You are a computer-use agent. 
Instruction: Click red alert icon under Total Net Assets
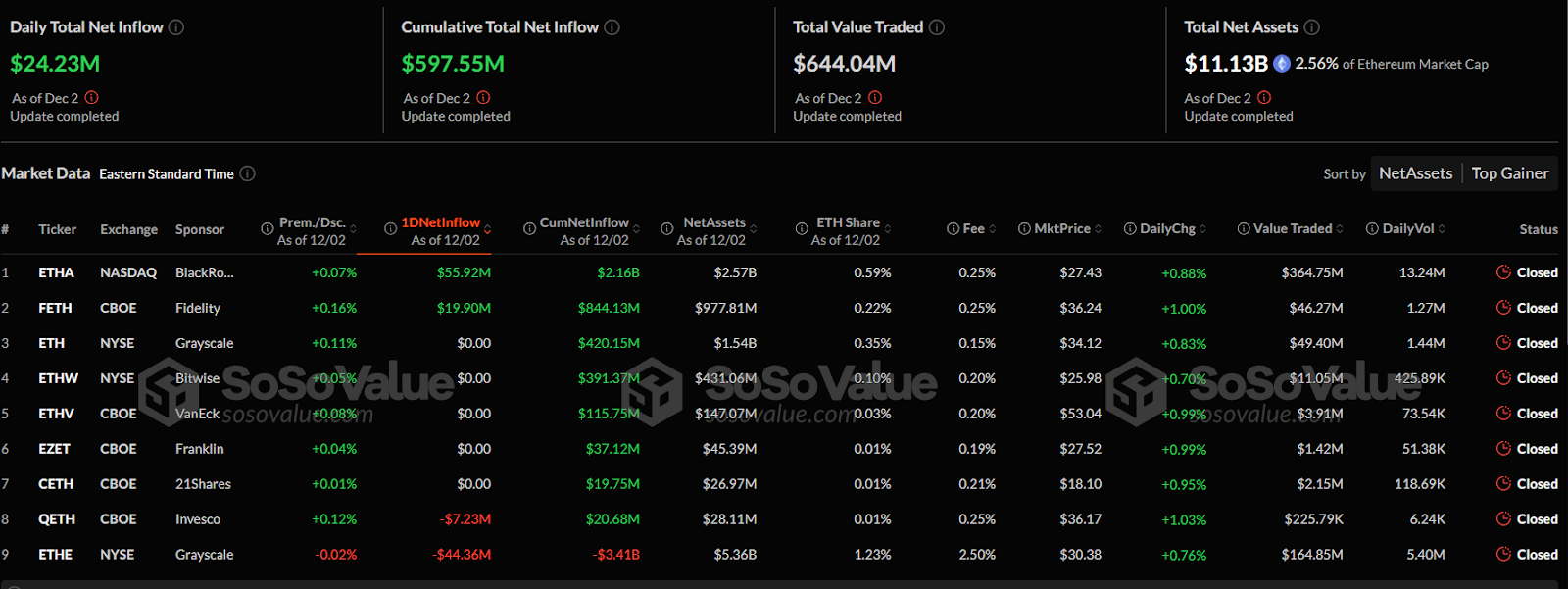(1264, 98)
